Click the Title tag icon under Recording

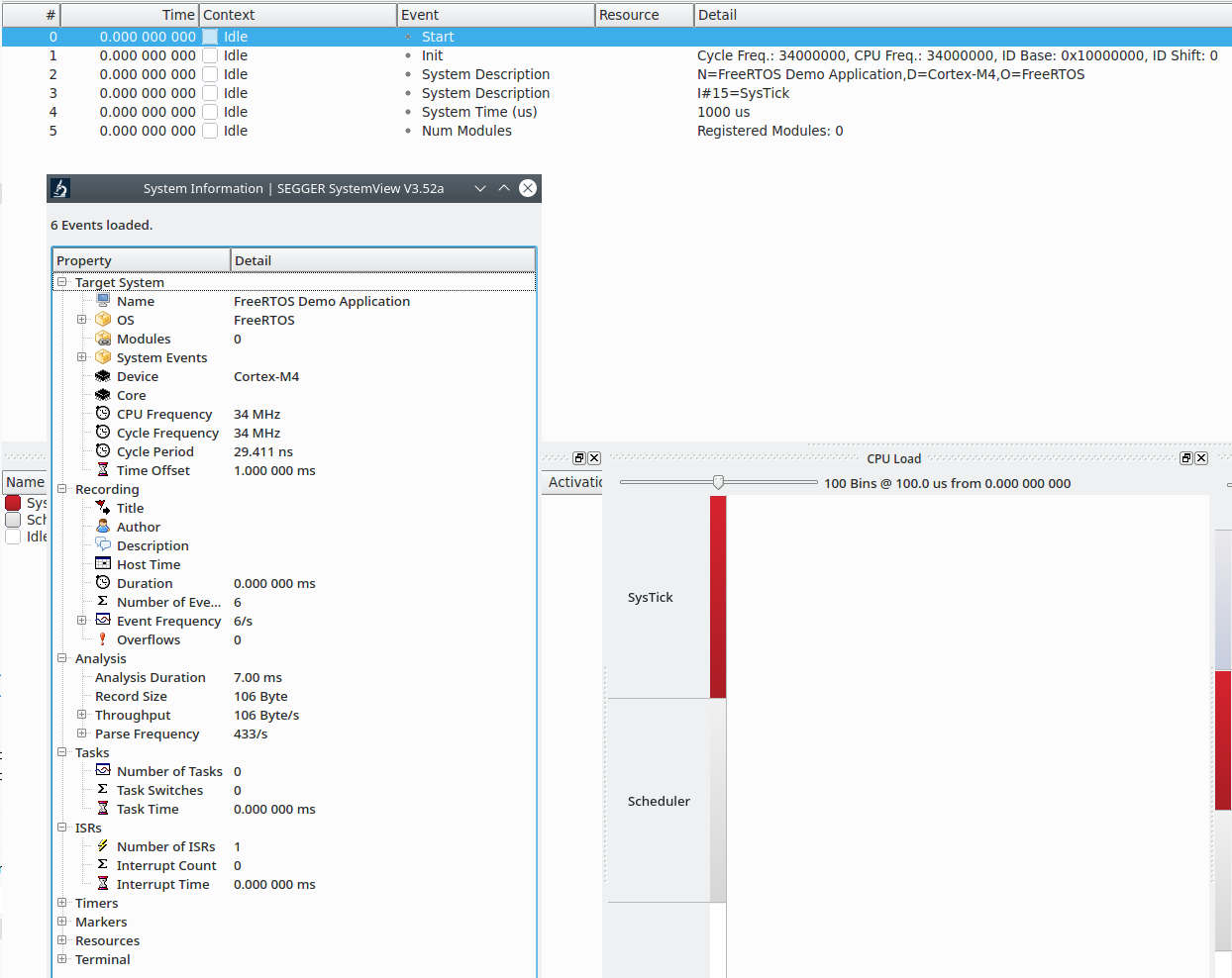[x=103, y=508]
